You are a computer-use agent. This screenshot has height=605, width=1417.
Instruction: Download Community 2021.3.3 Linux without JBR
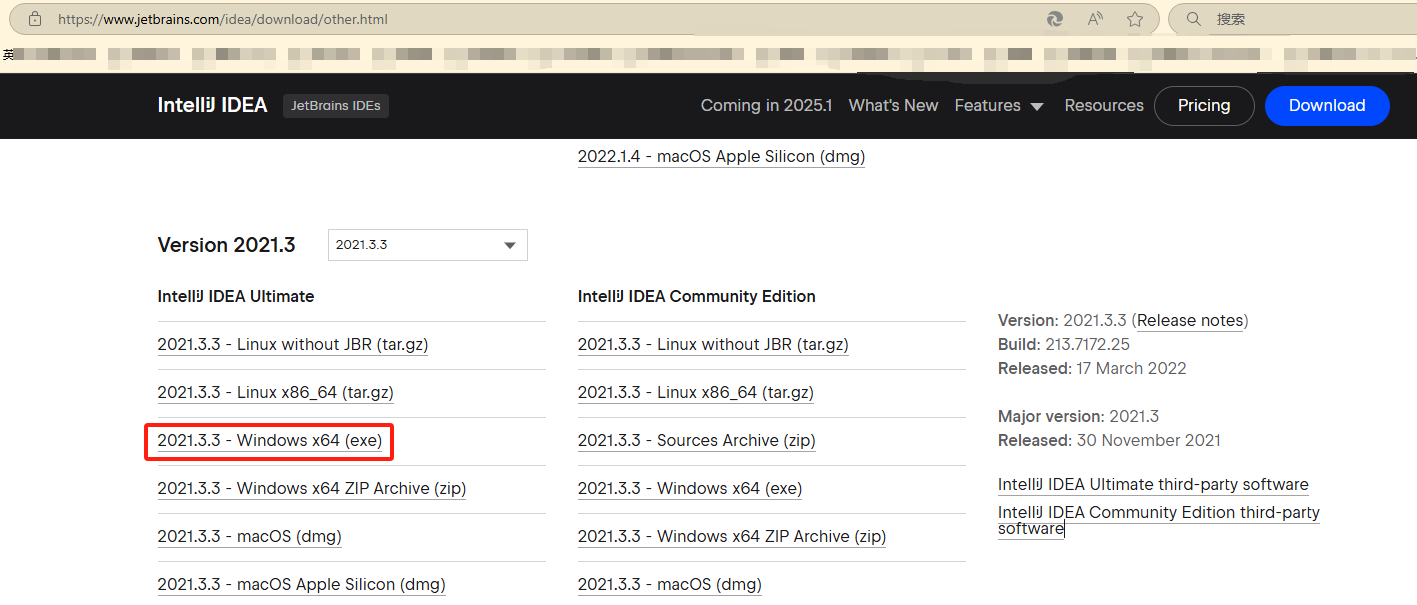(713, 345)
